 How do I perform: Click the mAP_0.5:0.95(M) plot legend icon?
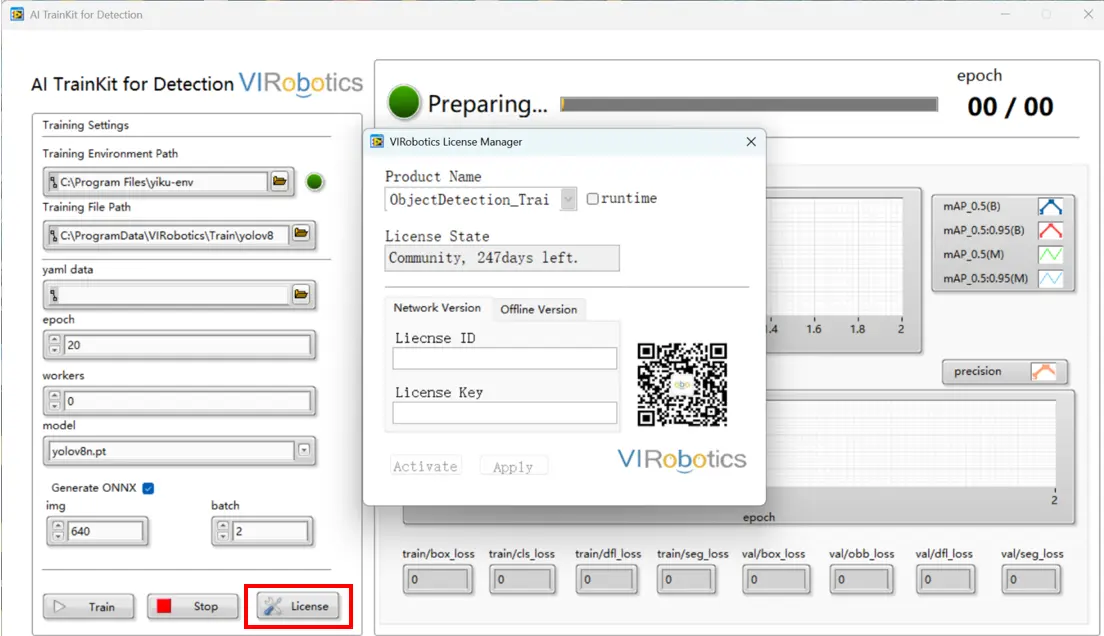point(1050,279)
